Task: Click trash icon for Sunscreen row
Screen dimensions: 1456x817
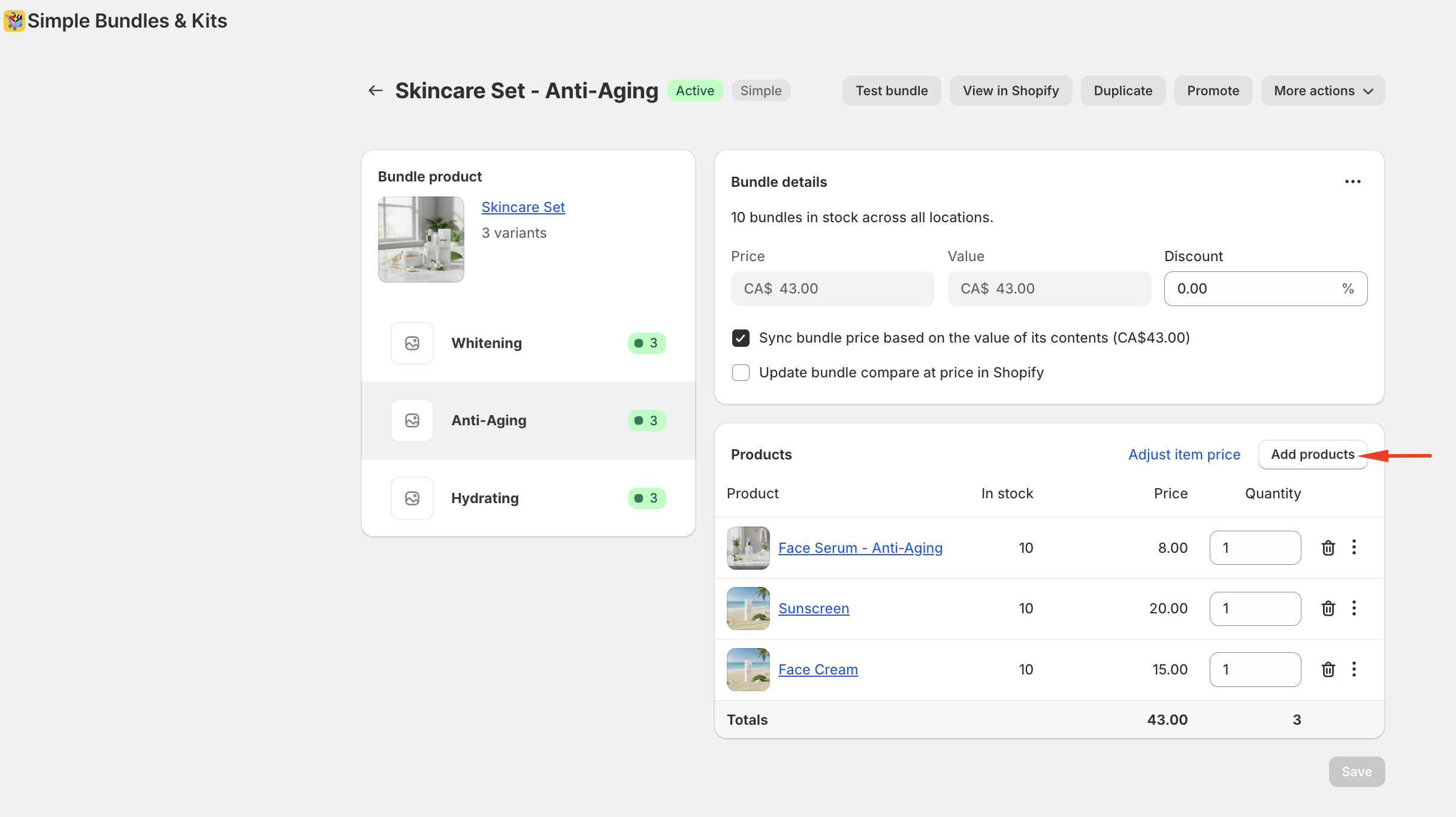Action: point(1328,609)
